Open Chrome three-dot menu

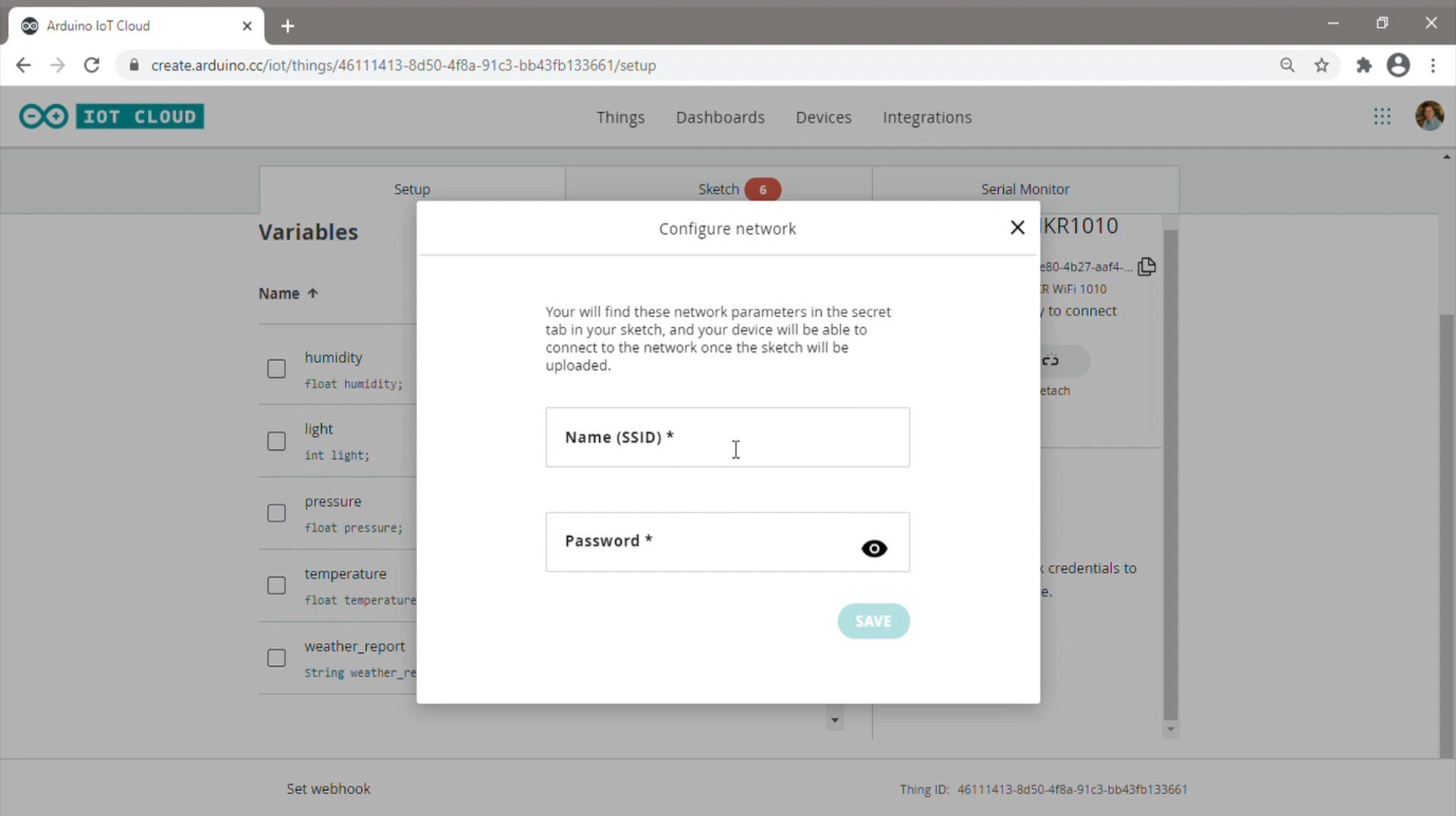[x=1432, y=65]
